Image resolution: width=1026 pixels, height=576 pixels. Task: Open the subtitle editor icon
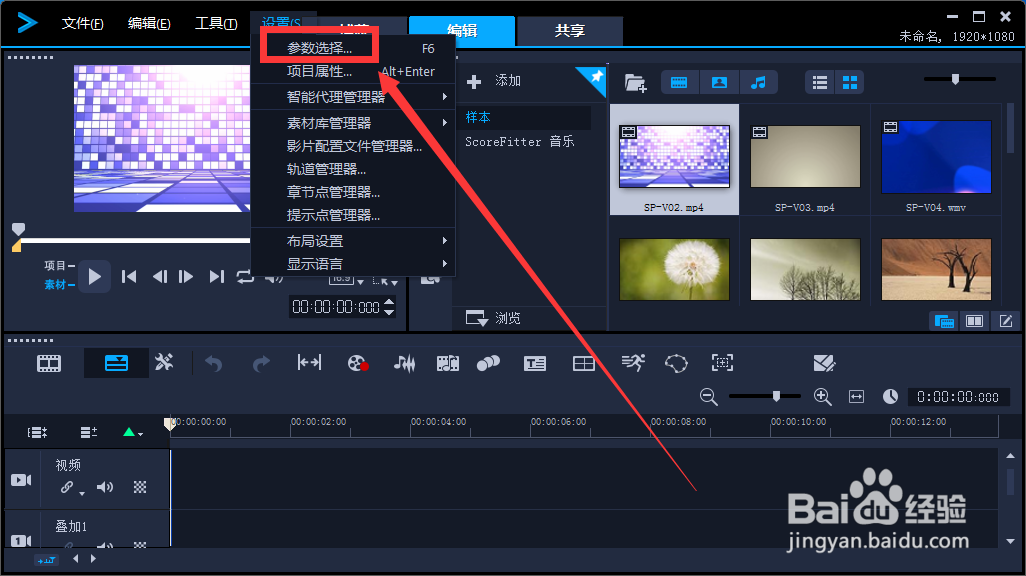pos(535,363)
